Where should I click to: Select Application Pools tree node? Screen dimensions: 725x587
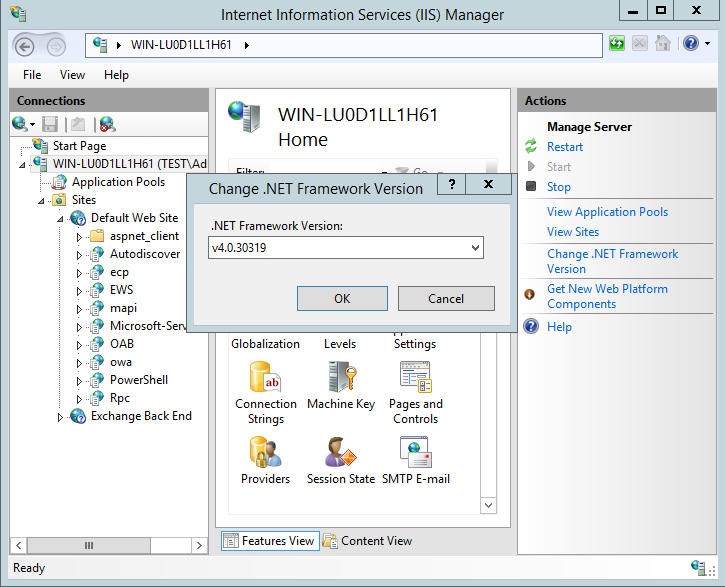118,182
